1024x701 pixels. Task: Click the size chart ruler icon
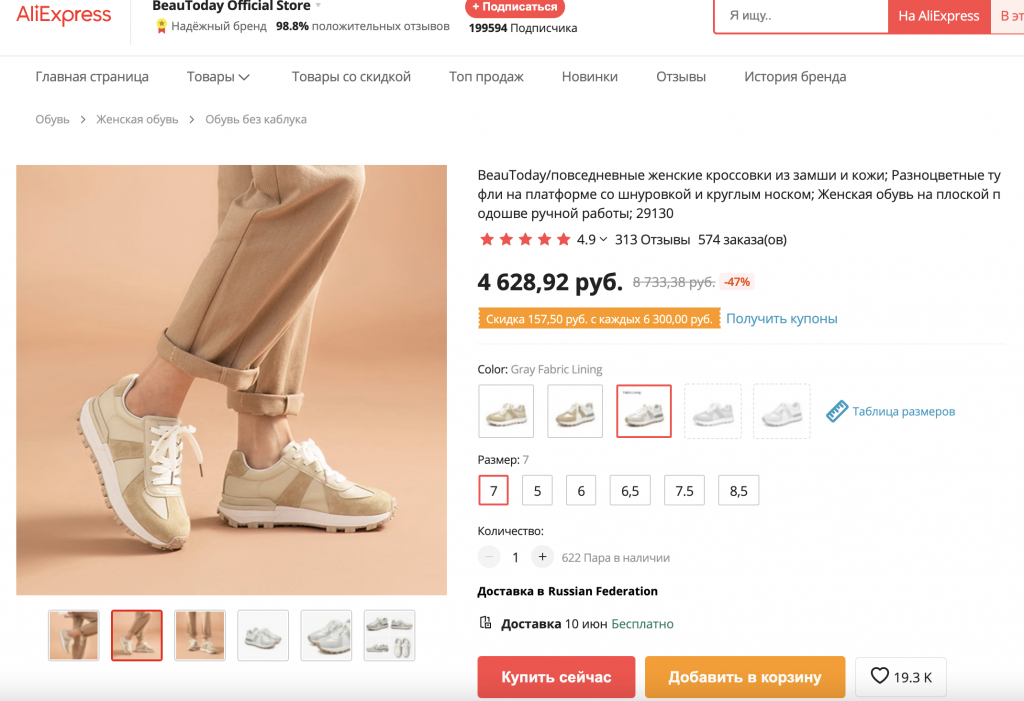coord(837,411)
